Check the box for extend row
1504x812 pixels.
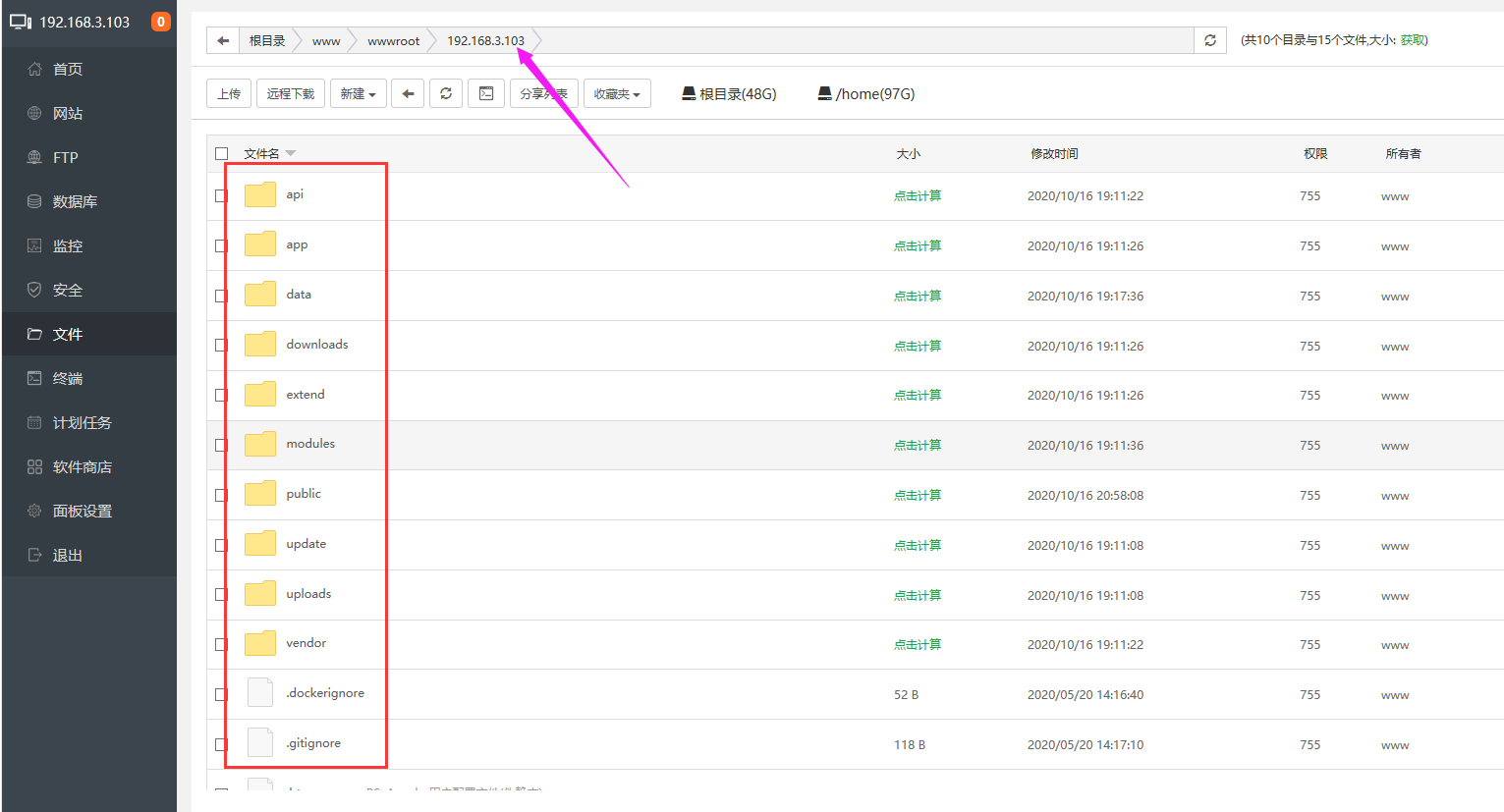[x=222, y=395]
